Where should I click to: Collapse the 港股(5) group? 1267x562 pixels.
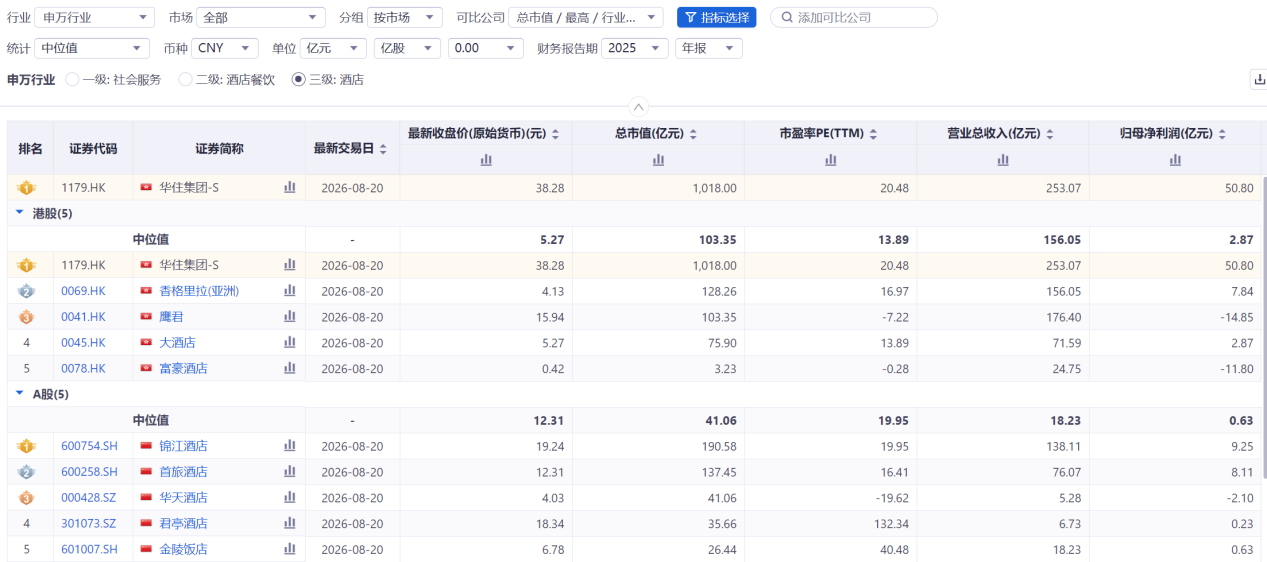(20, 213)
